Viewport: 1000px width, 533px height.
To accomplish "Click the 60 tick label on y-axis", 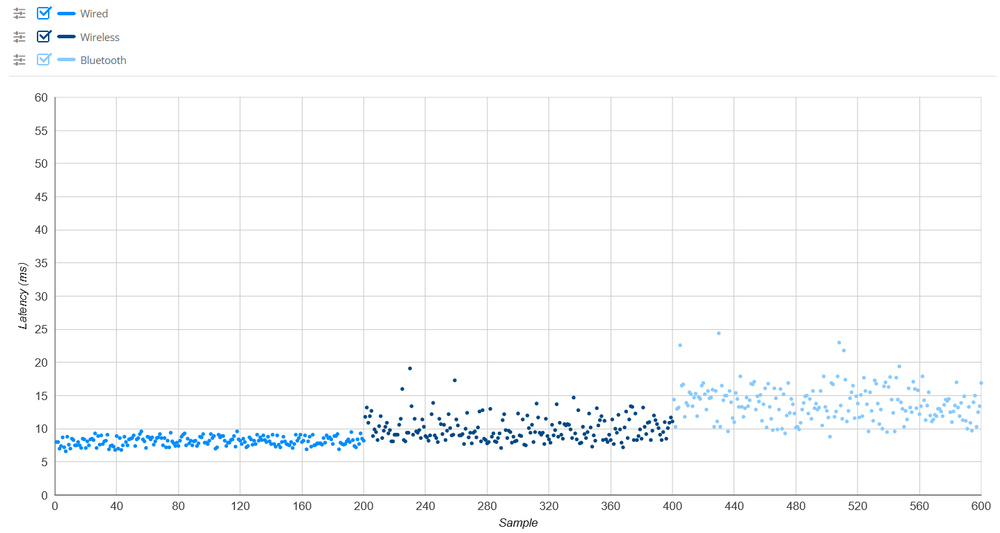I will coord(41,98).
